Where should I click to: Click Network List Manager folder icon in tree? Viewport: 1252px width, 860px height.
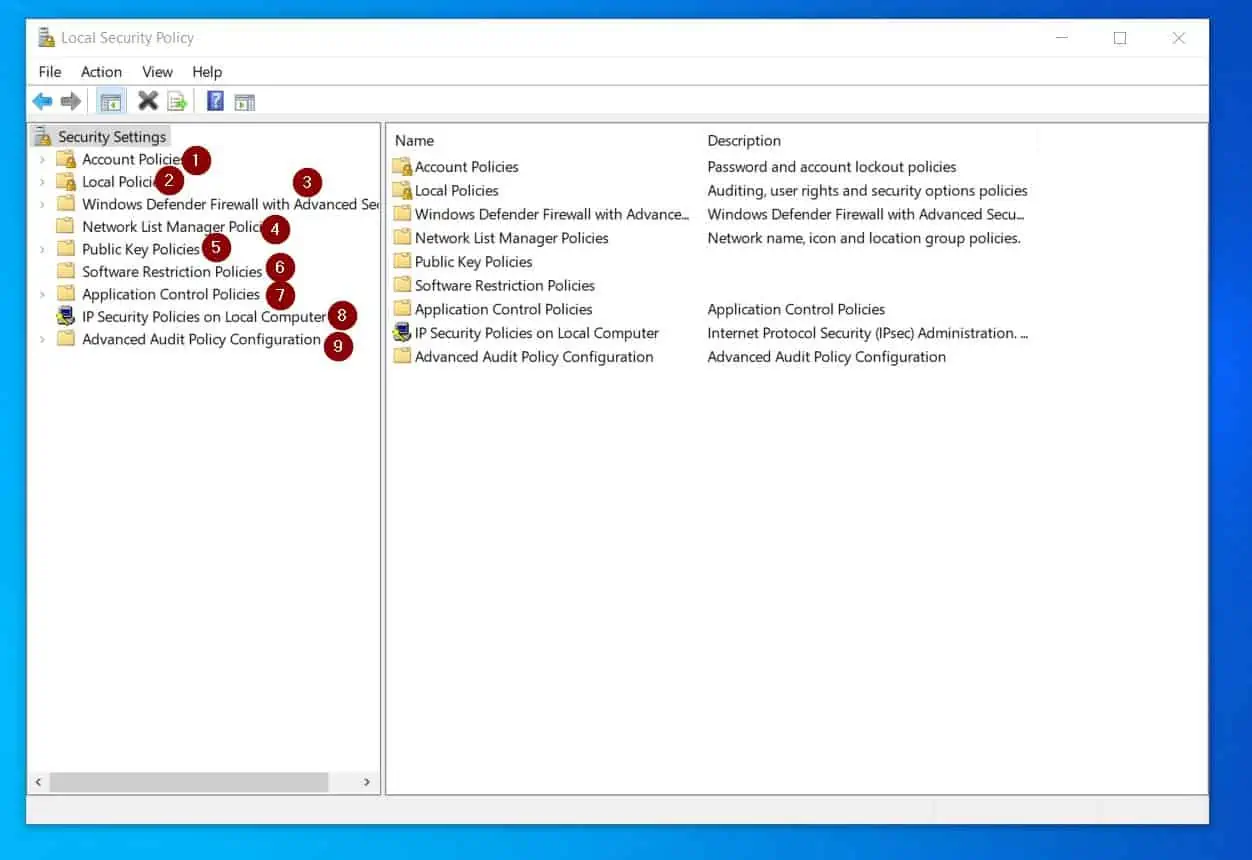[x=66, y=227]
